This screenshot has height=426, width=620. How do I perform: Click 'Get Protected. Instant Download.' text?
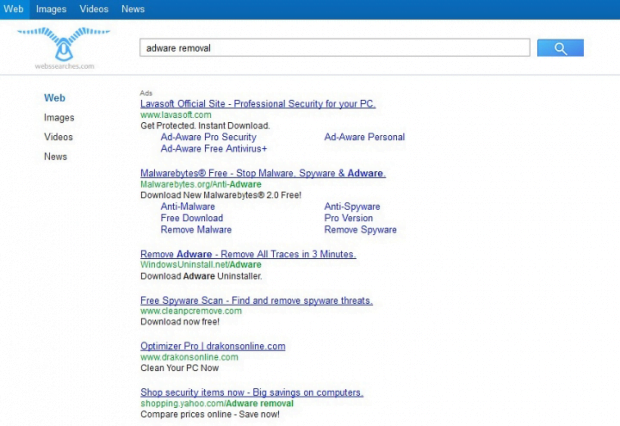(205, 126)
